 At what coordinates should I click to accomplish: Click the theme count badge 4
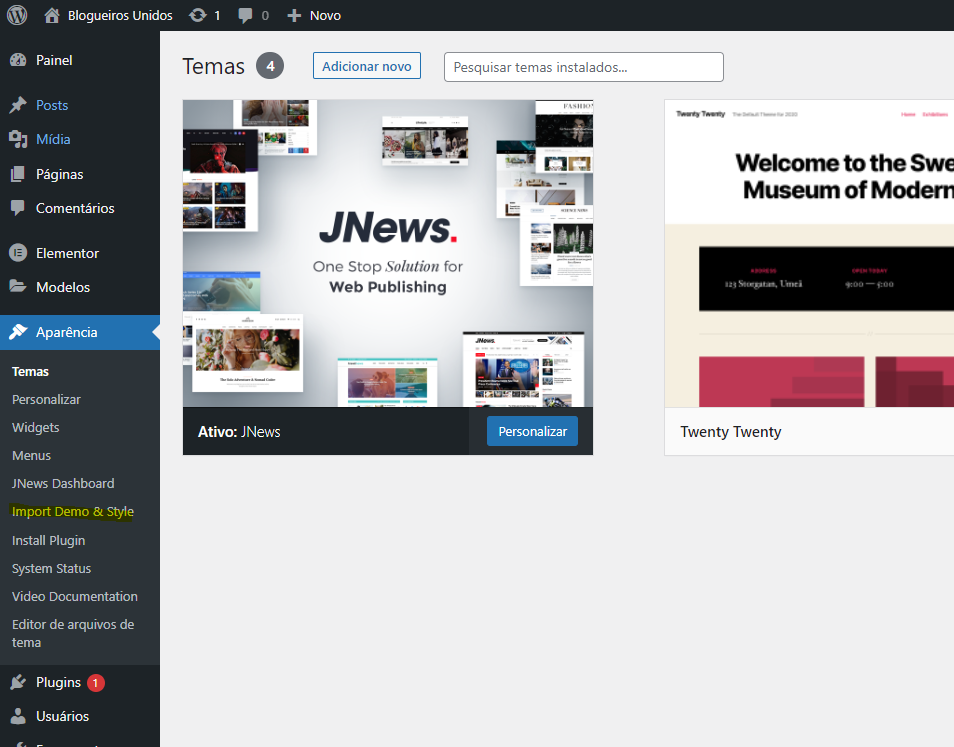pyautogui.click(x=270, y=66)
